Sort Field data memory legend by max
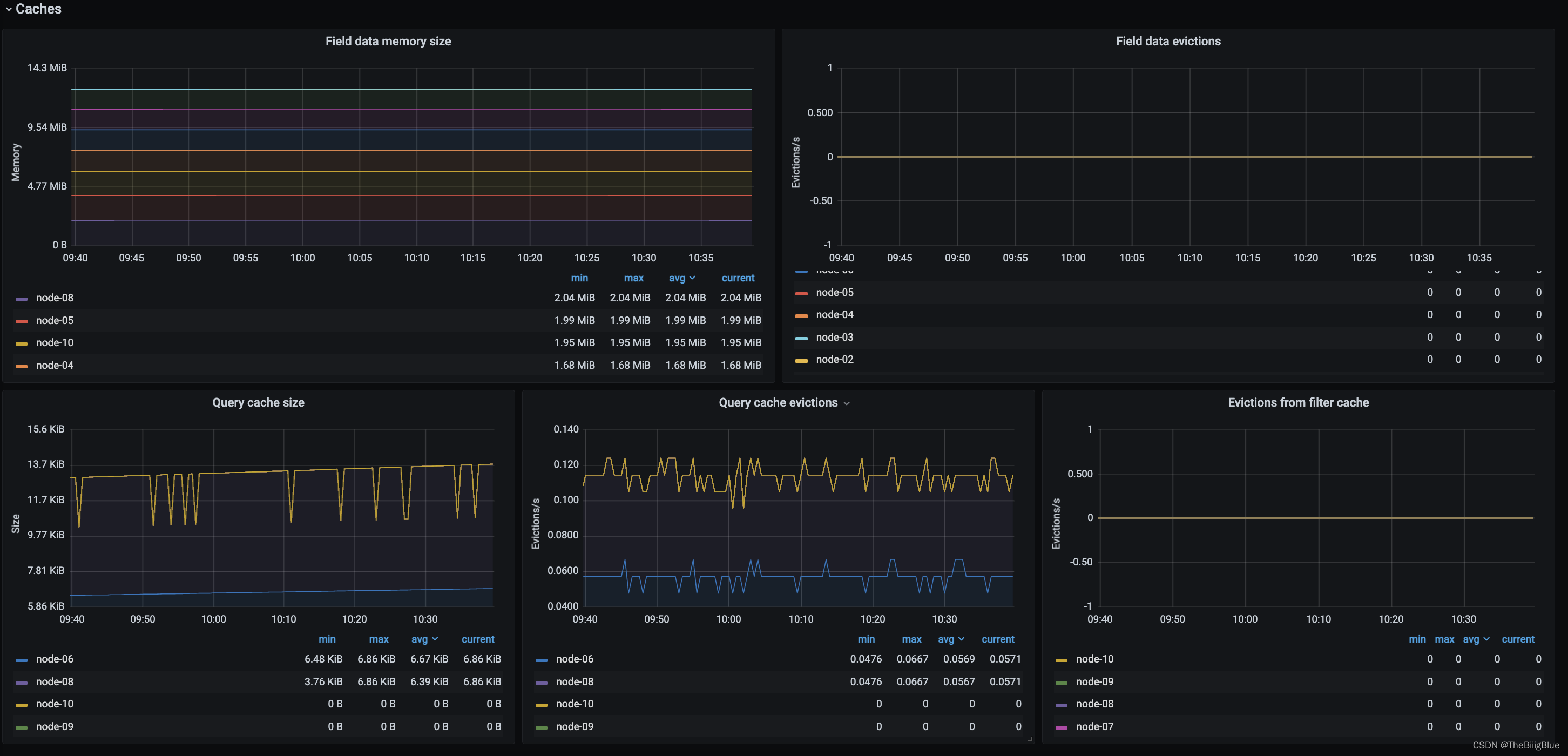Image resolution: width=1568 pixels, height=756 pixels. [x=633, y=278]
